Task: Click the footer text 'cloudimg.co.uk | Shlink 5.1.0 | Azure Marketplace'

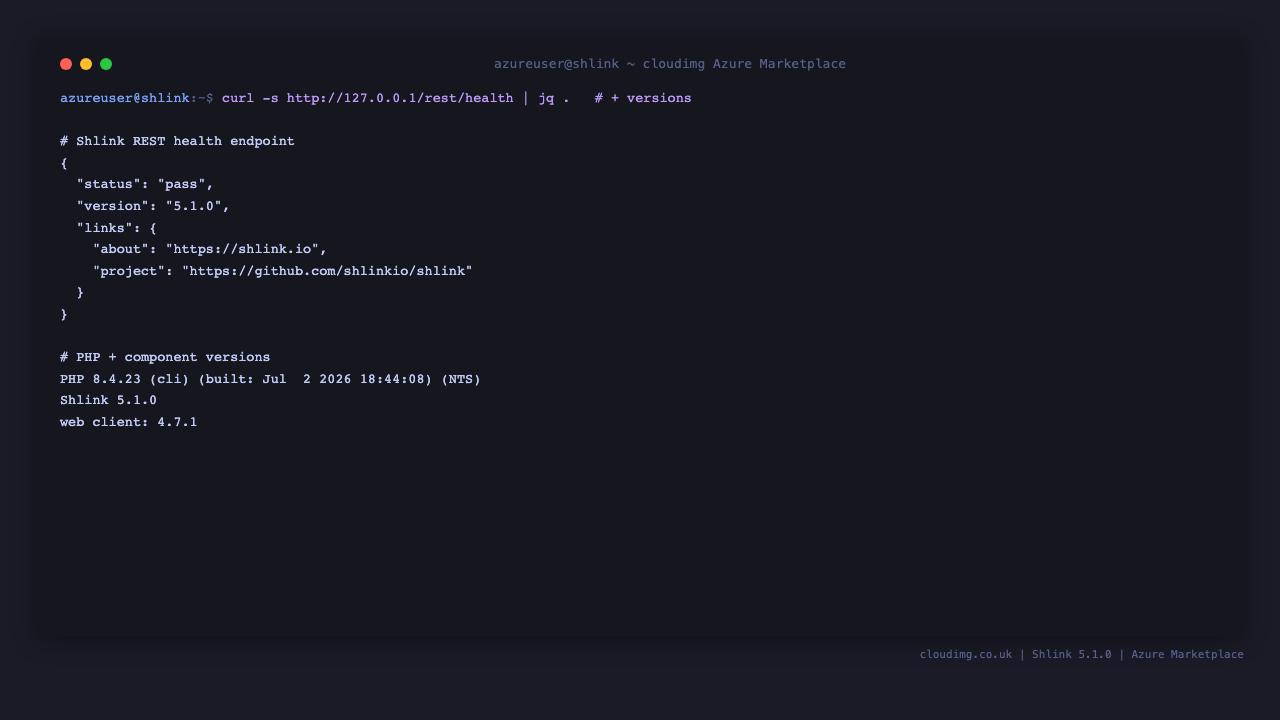Action: 1082,654
